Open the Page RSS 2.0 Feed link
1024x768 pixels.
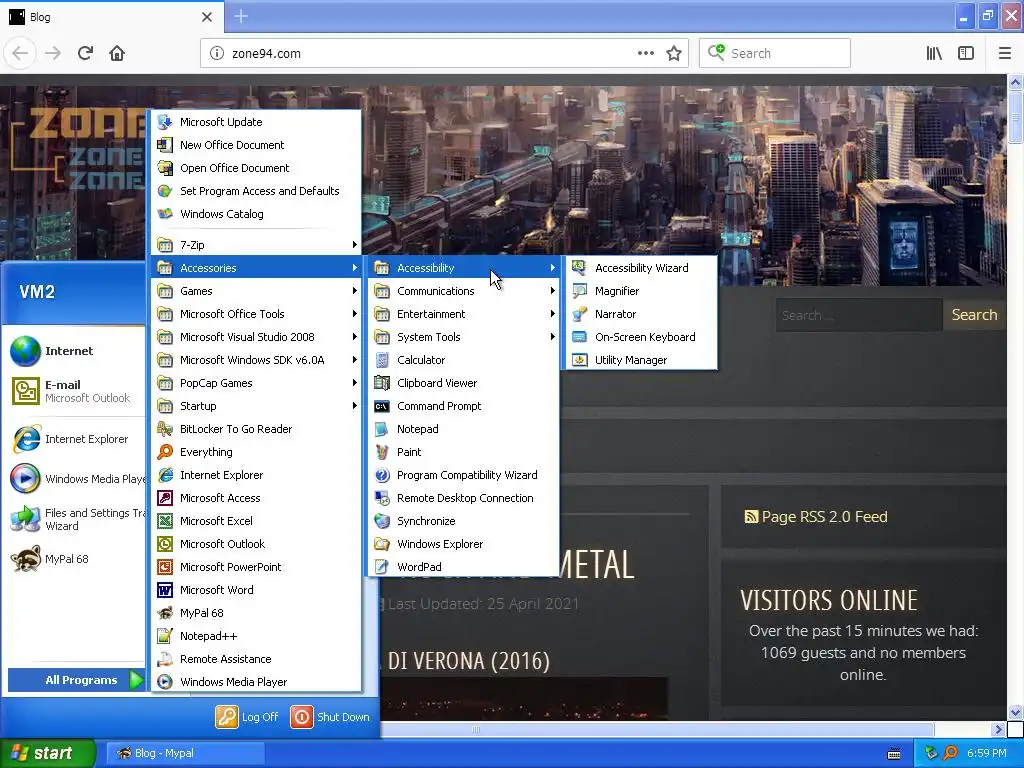(816, 517)
